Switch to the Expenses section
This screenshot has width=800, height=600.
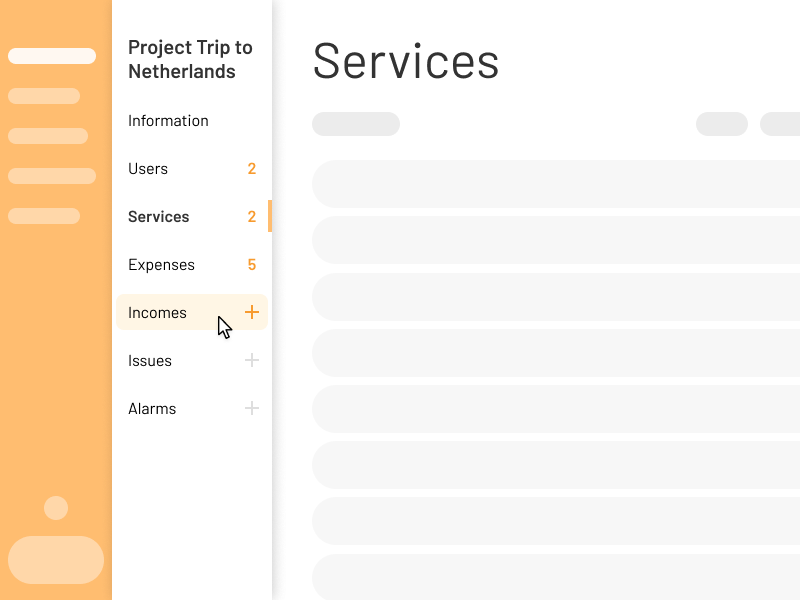161,265
